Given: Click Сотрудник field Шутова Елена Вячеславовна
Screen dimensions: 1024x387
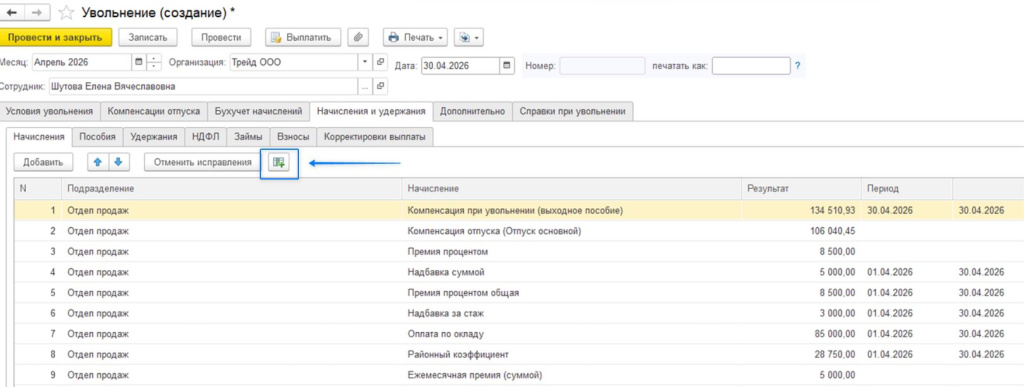Looking at the screenshot, I should click(x=203, y=86).
